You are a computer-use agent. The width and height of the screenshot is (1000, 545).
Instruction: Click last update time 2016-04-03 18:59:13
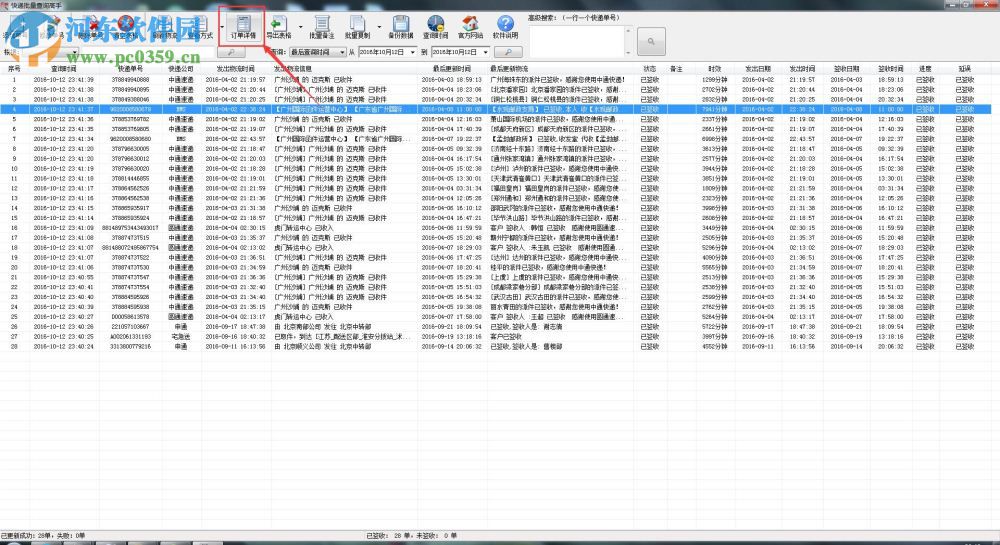coord(452,80)
